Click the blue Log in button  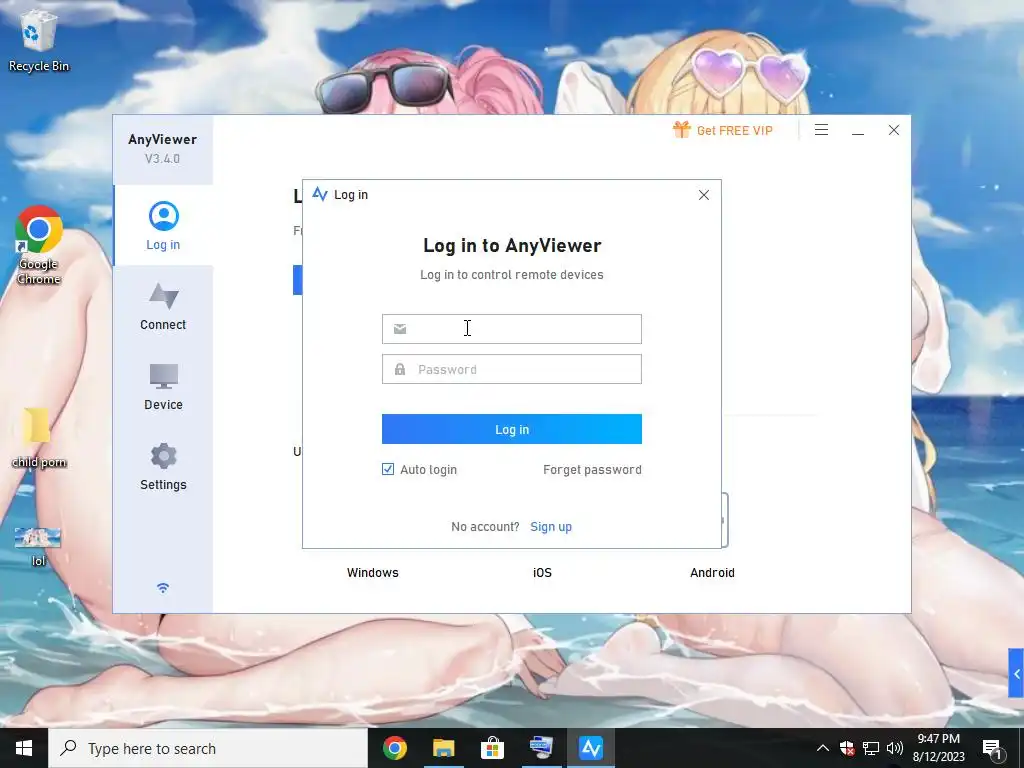512,429
